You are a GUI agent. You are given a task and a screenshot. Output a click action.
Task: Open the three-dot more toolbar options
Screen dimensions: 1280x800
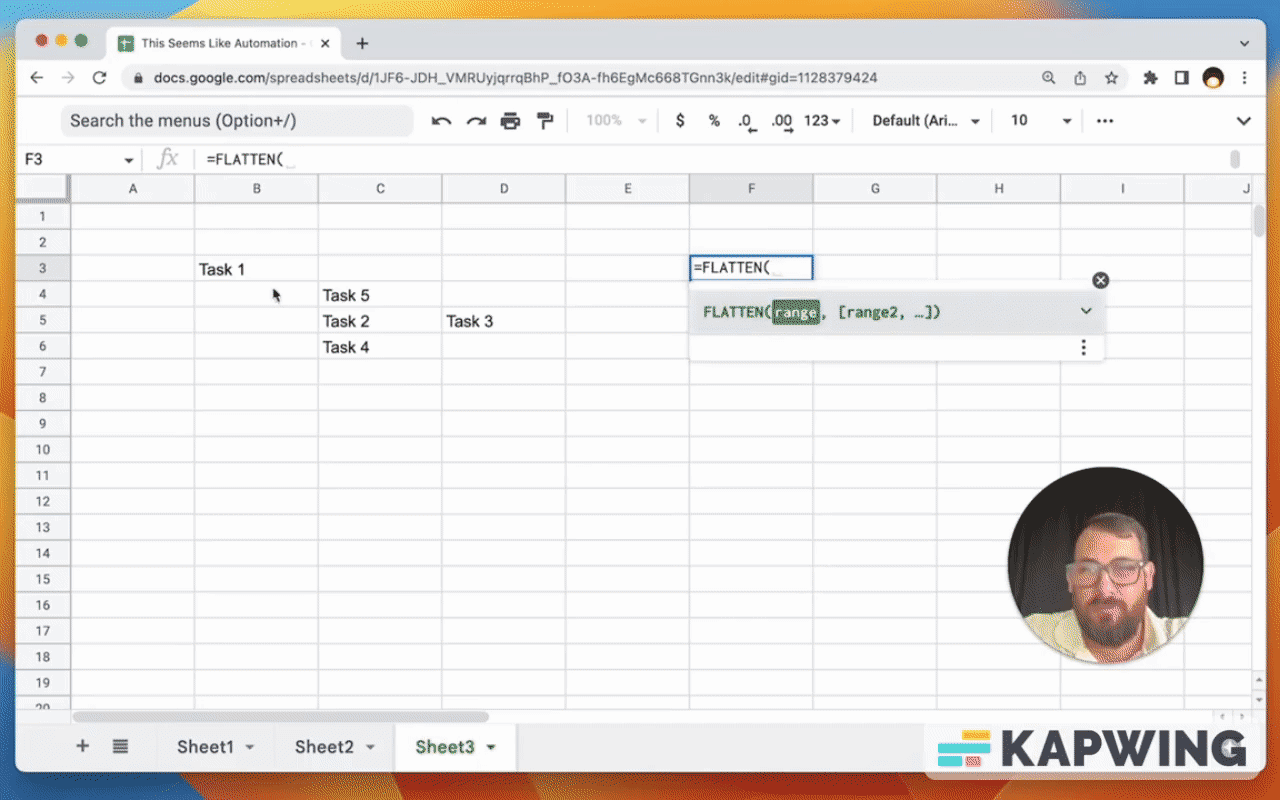tap(1105, 120)
